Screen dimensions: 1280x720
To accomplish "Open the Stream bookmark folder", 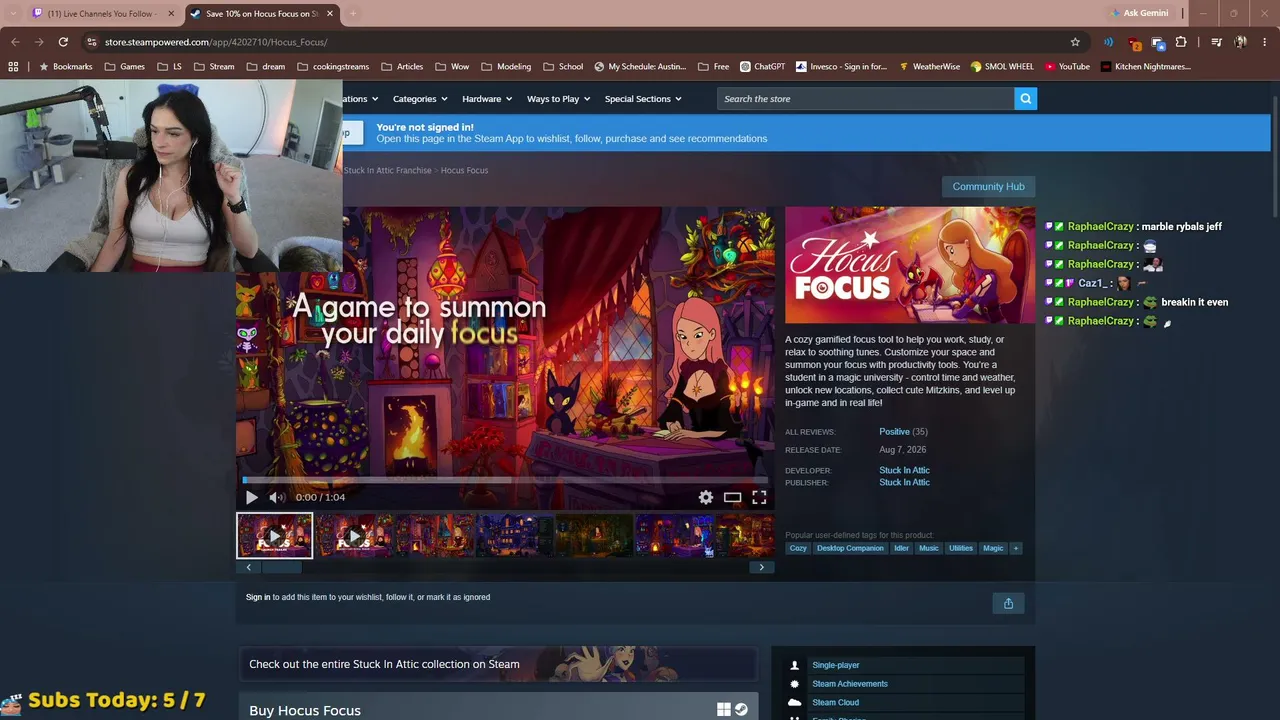I will pos(214,67).
